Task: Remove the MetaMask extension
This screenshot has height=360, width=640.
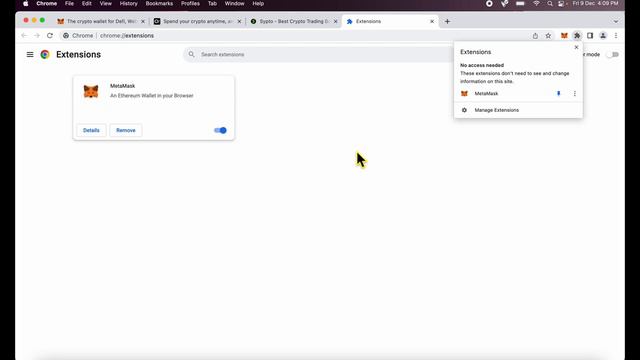Action: tap(126, 130)
